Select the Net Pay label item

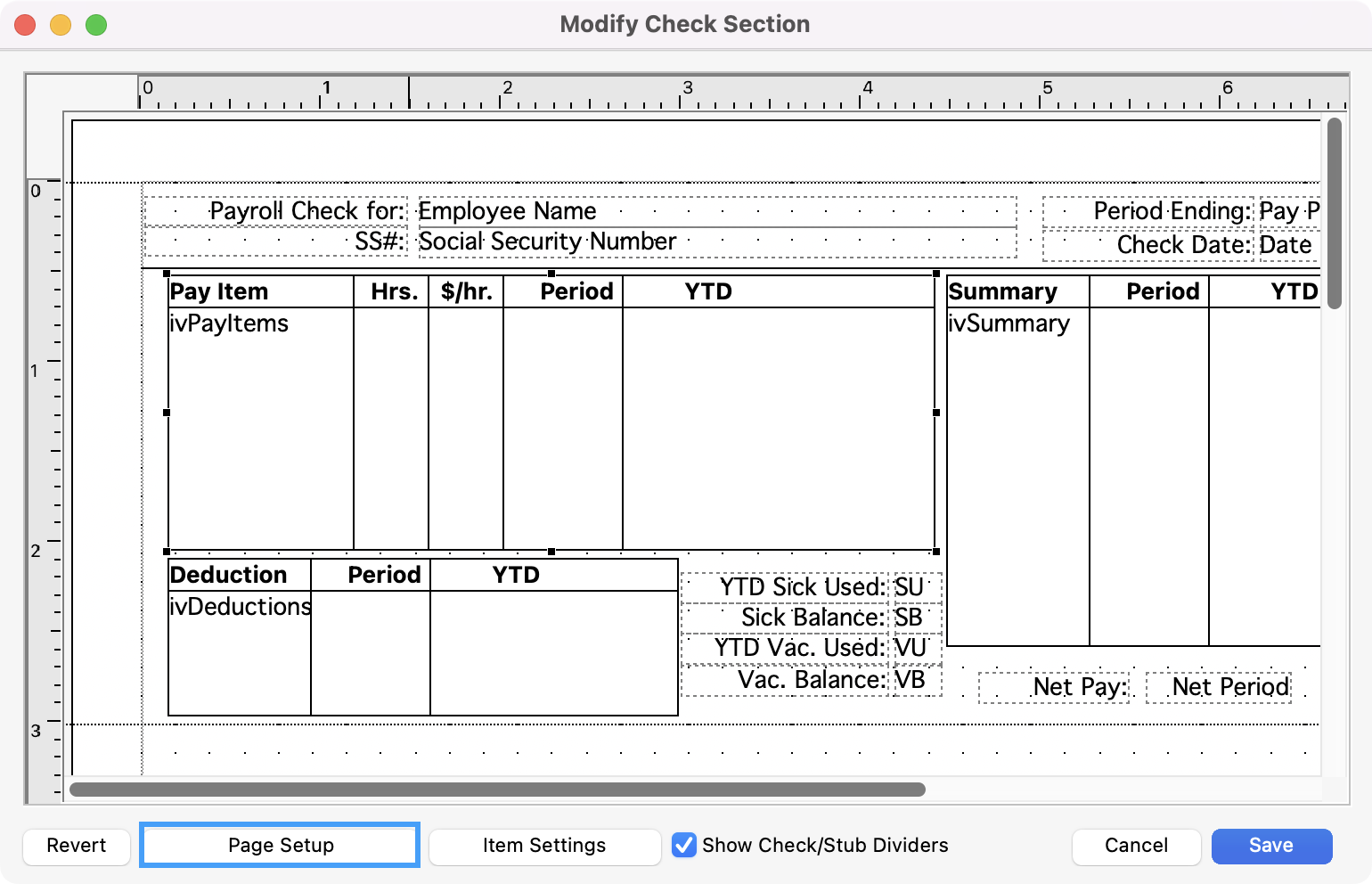click(1054, 687)
